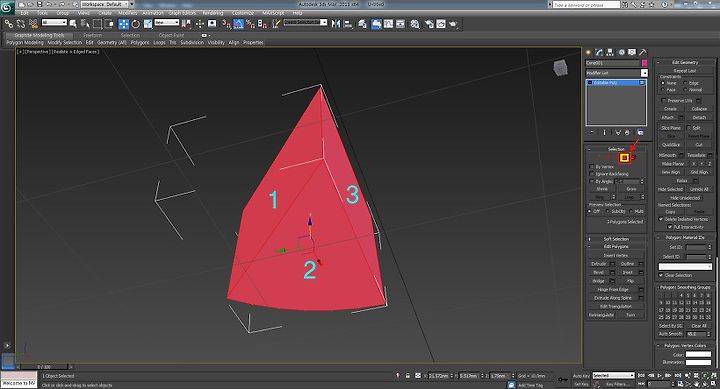Open the Rendering menu
This screenshot has width=720, height=389.
pyautogui.click(x=213, y=13)
